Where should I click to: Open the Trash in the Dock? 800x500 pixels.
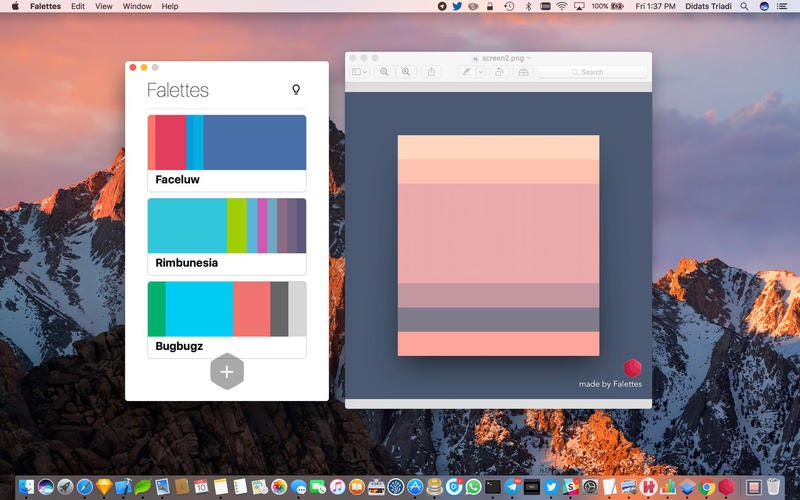click(773, 487)
